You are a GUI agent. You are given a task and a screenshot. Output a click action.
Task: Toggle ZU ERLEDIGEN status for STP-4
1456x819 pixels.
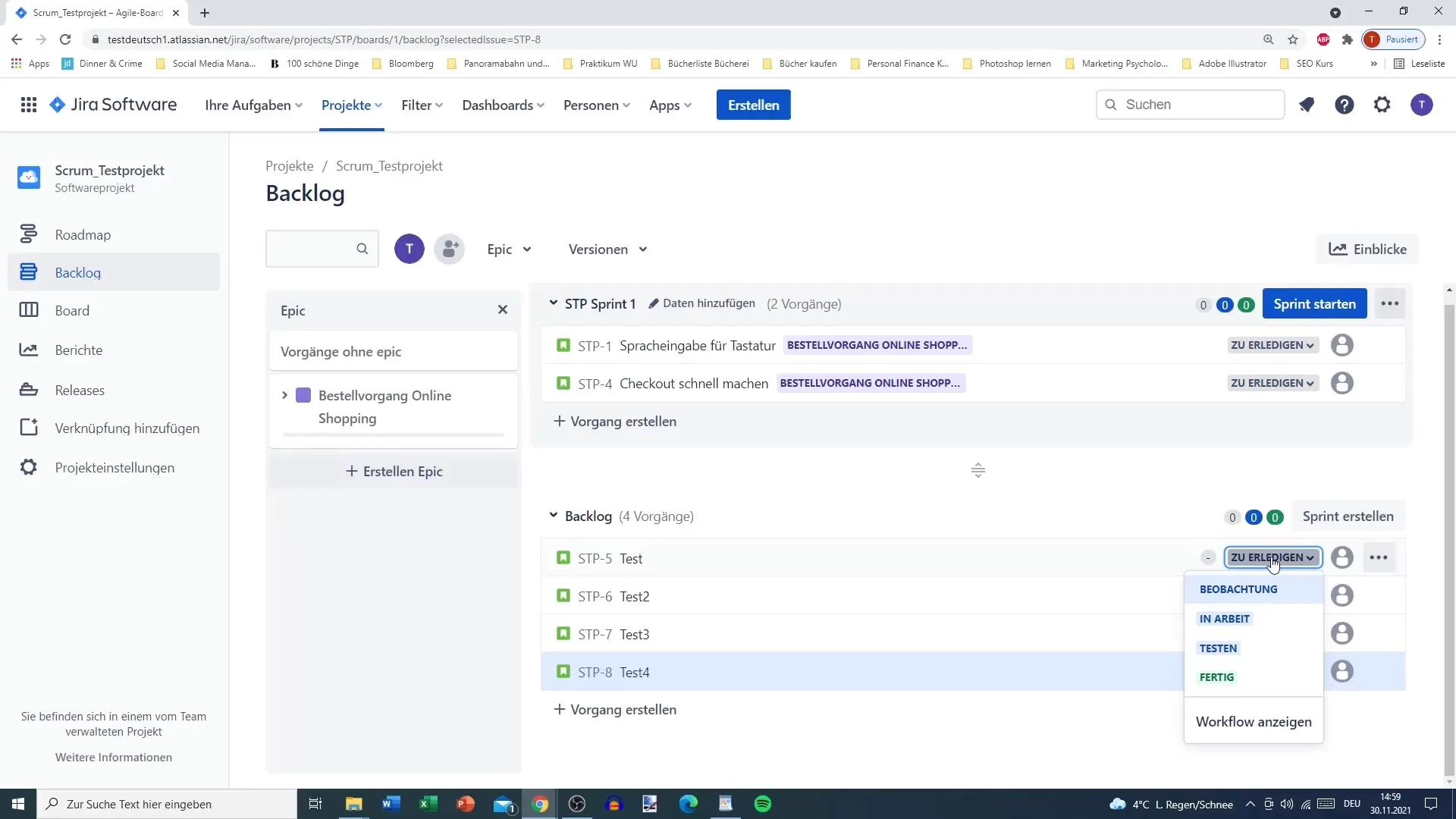pyautogui.click(x=1272, y=383)
